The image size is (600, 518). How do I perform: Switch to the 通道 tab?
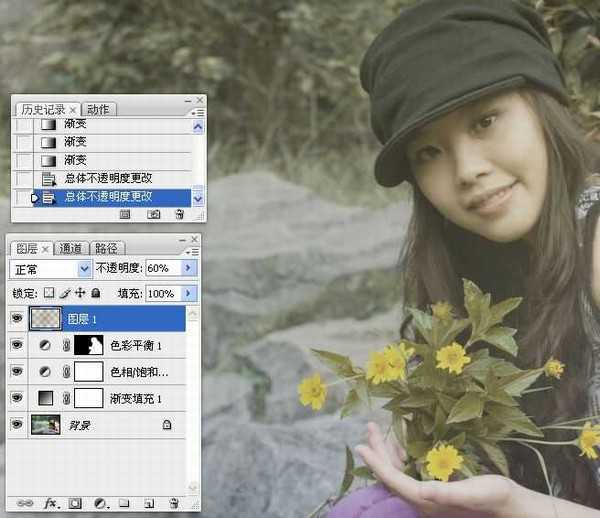point(71,248)
